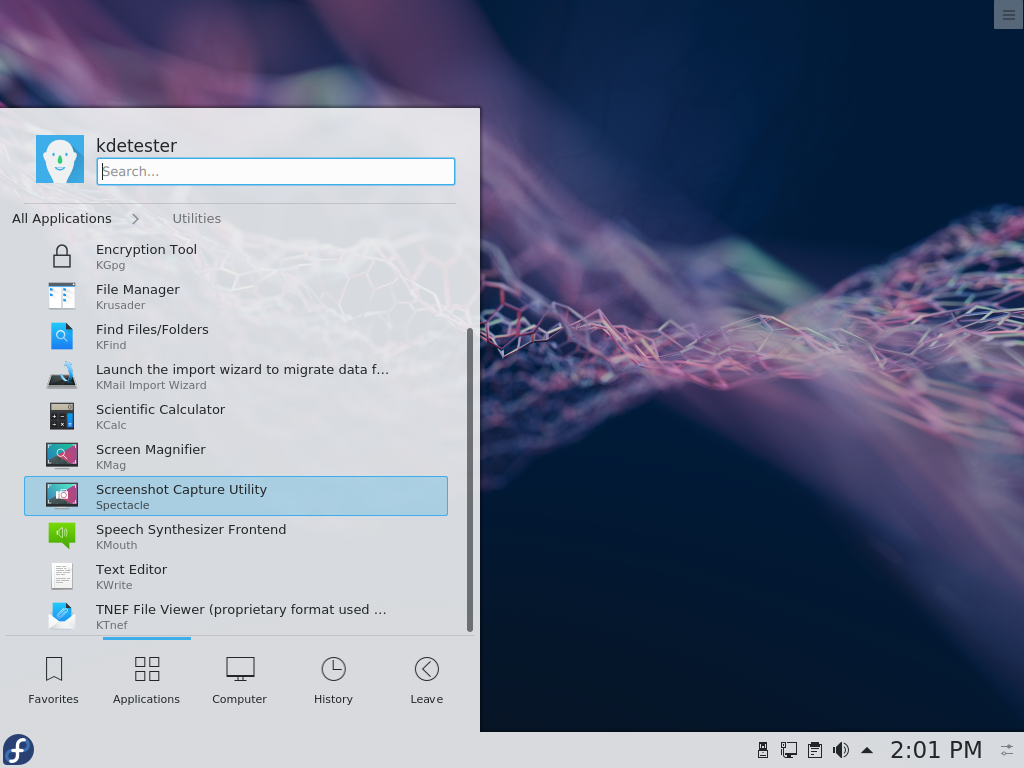This screenshot has width=1024, height=768.
Task: Open KTnef TNEF File Viewer icon
Action: [x=62, y=616]
